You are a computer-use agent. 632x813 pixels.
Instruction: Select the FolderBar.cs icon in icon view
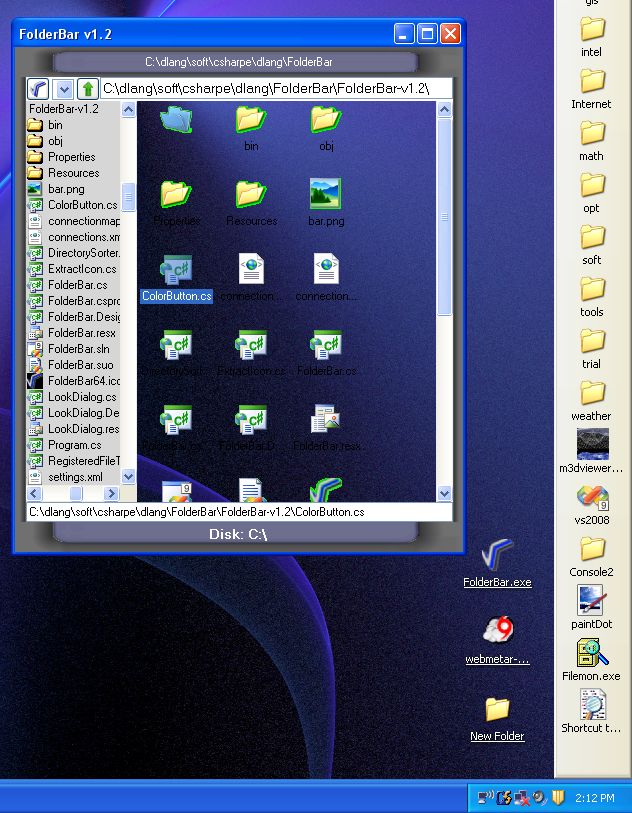tap(326, 344)
